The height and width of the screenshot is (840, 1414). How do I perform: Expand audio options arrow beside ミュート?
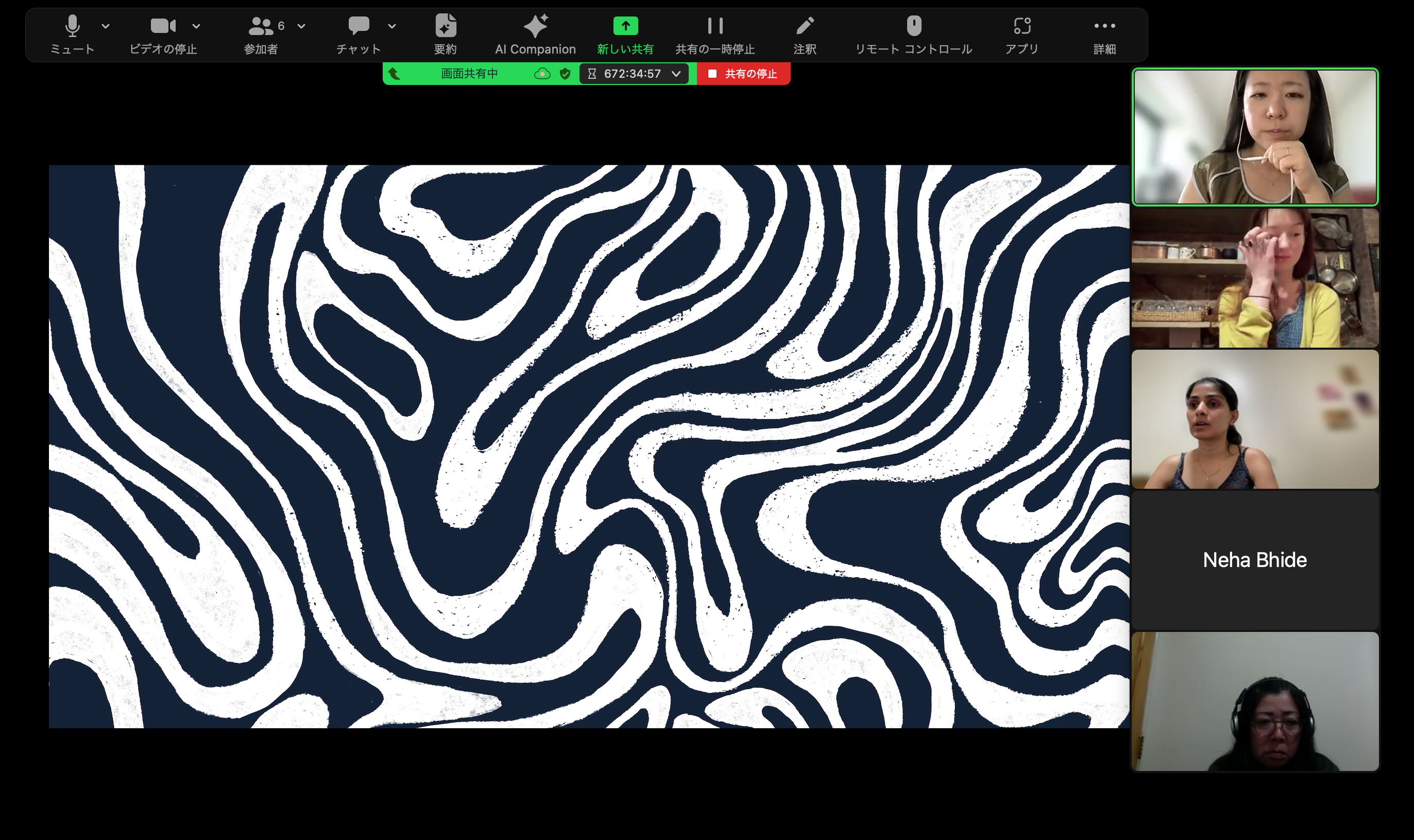coord(105,26)
